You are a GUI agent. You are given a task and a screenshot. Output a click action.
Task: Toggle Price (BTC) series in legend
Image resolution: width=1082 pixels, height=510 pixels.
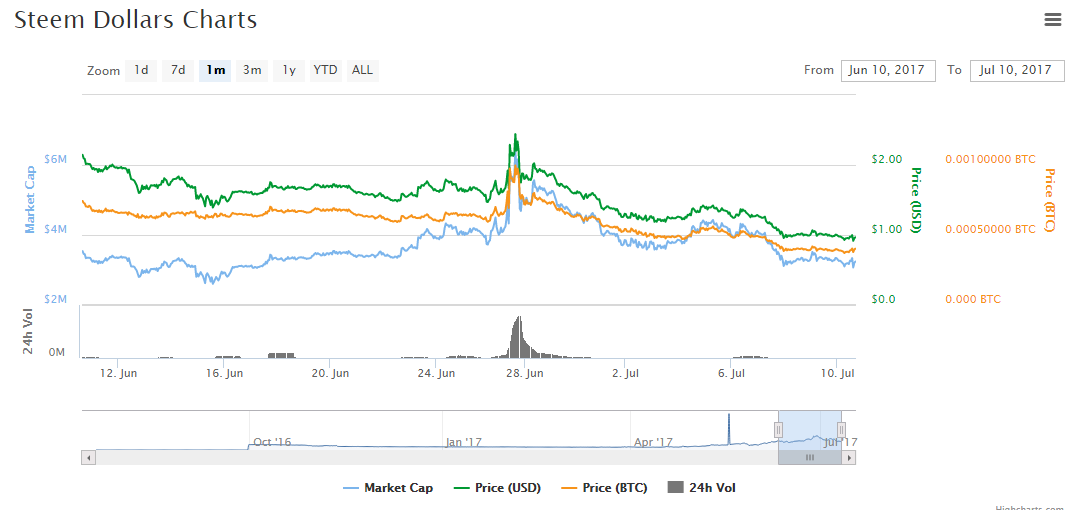coord(604,488)
